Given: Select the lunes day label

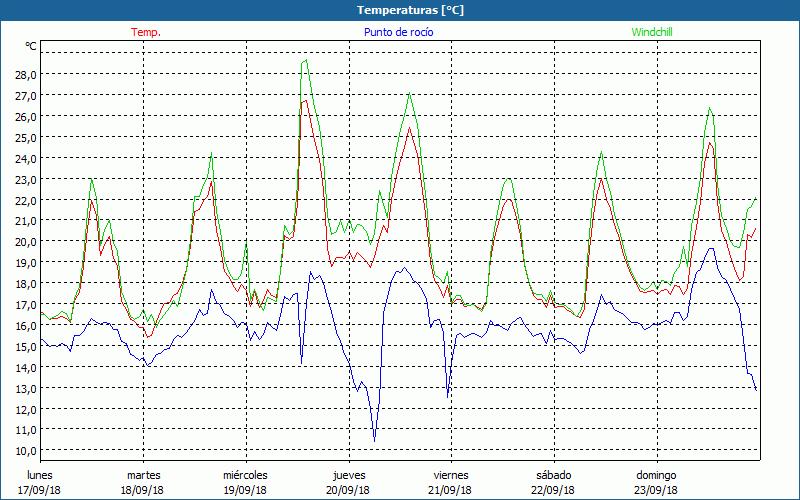Looking at the screenshot, I should click(x=41, y=474).
